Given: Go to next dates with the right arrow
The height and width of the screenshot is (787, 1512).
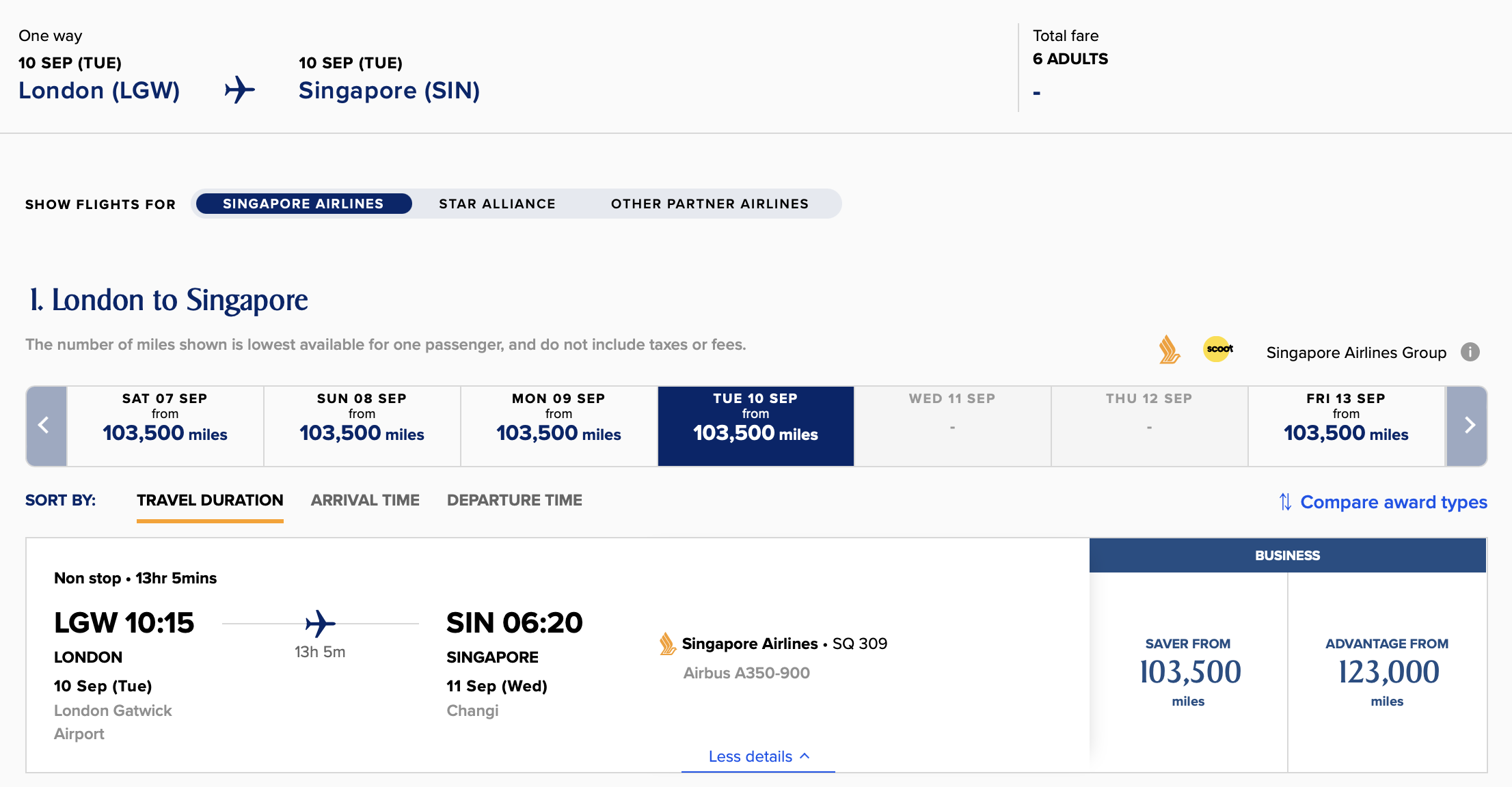Looking at the screenshot, I should [1467, 426].
